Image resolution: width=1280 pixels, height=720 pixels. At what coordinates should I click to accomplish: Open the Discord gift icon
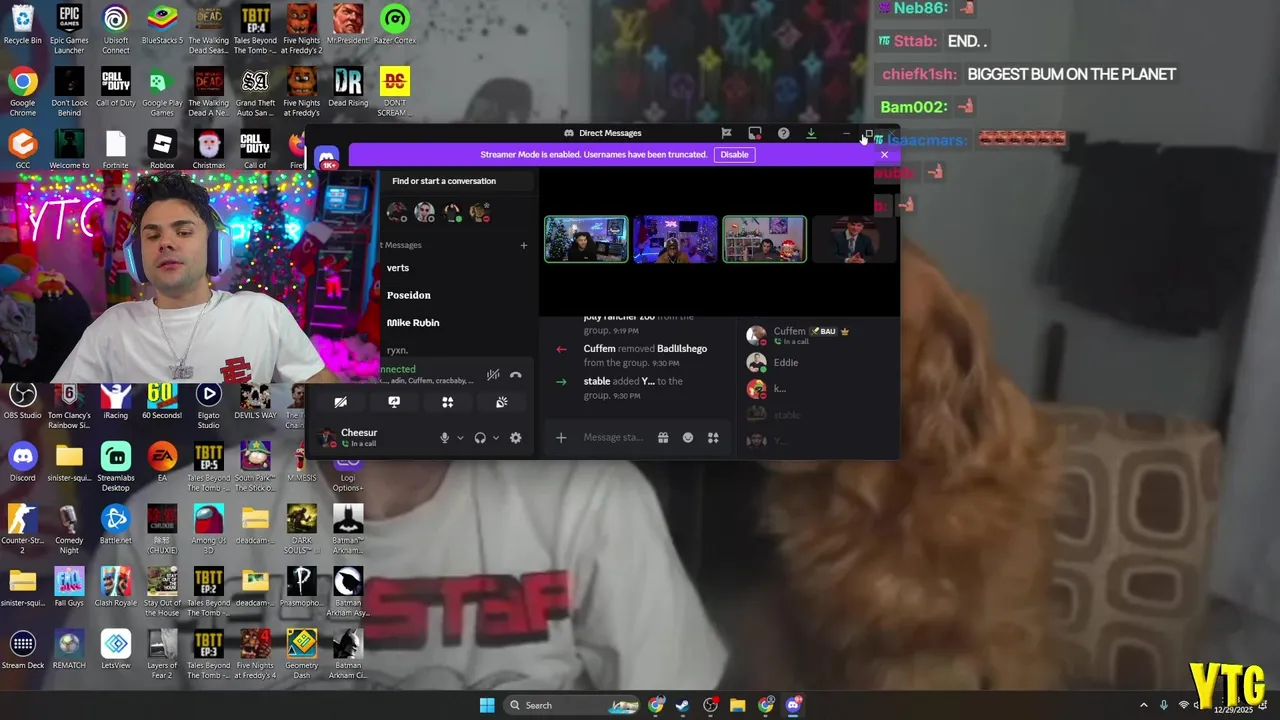click(x=662, y=438)
